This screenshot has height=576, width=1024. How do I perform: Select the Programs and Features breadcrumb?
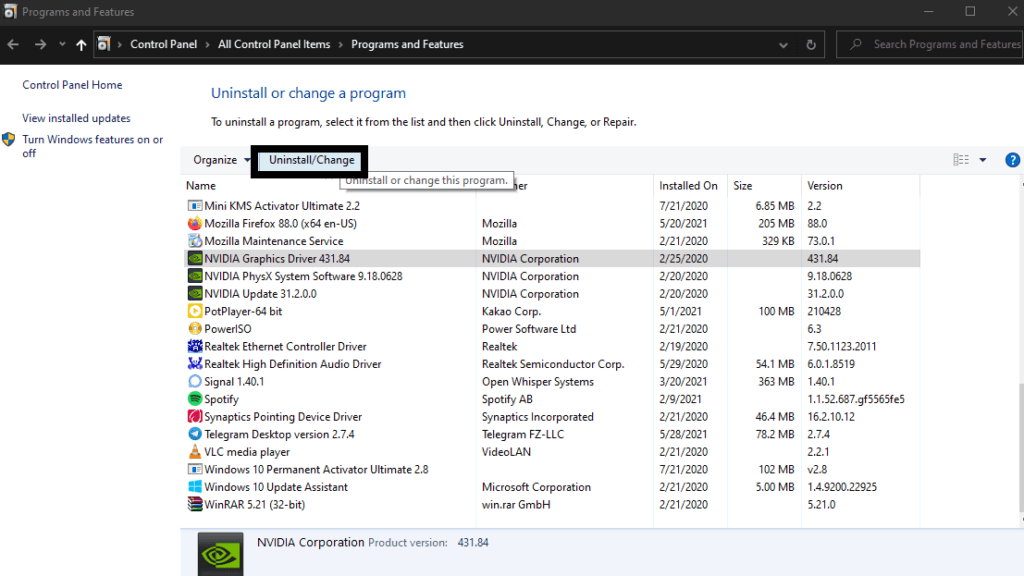tap(407, 44)
